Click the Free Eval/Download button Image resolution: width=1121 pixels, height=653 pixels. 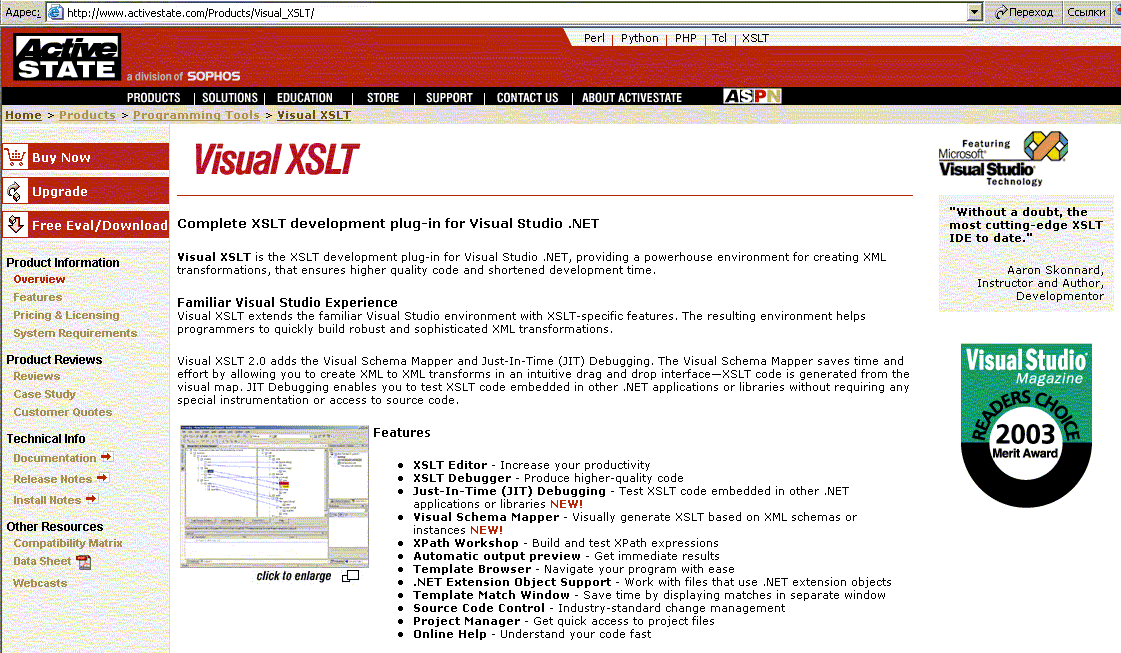[86, 225]
